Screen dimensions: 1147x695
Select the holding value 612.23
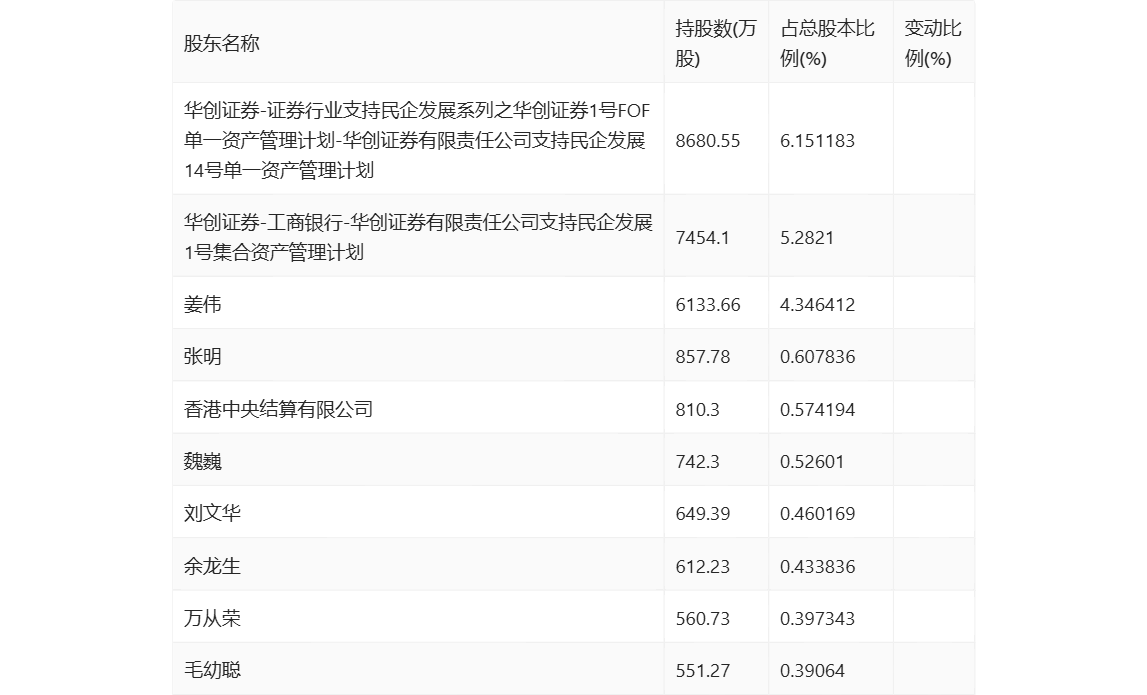coord(702,566)
